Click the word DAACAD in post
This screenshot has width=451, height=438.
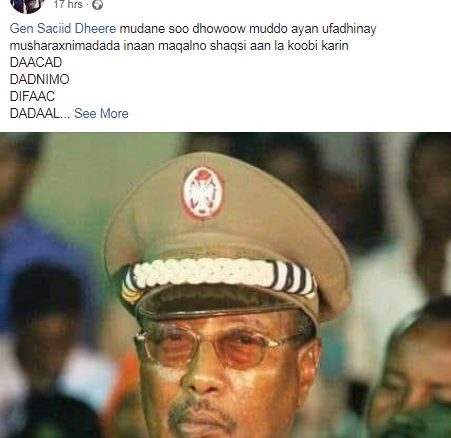point(36,62)
